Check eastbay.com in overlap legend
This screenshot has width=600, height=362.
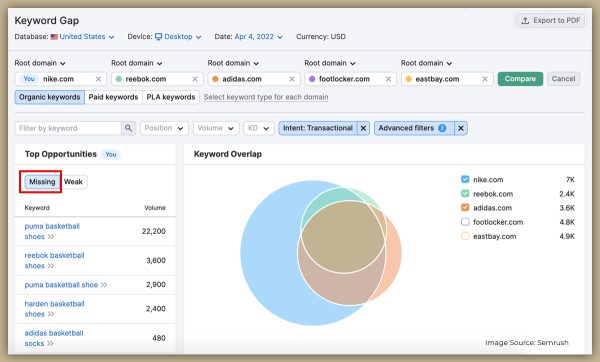click(x=465, y=236)
